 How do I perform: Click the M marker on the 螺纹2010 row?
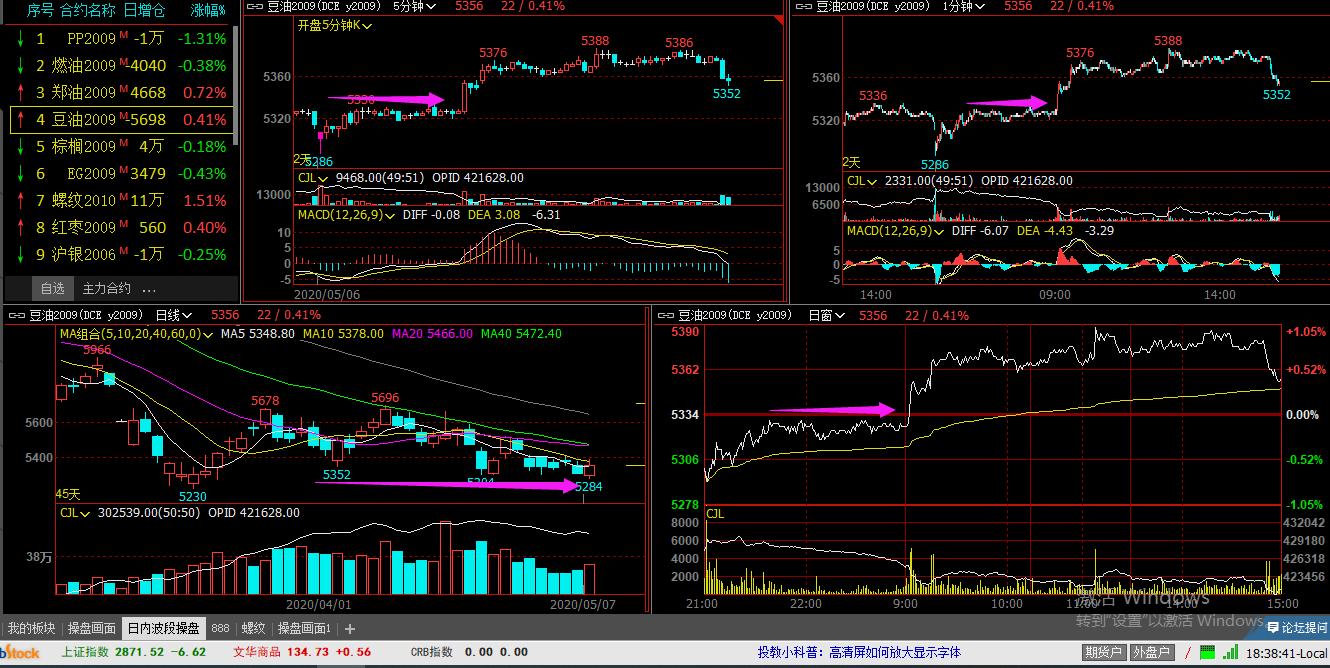(123, 198)
